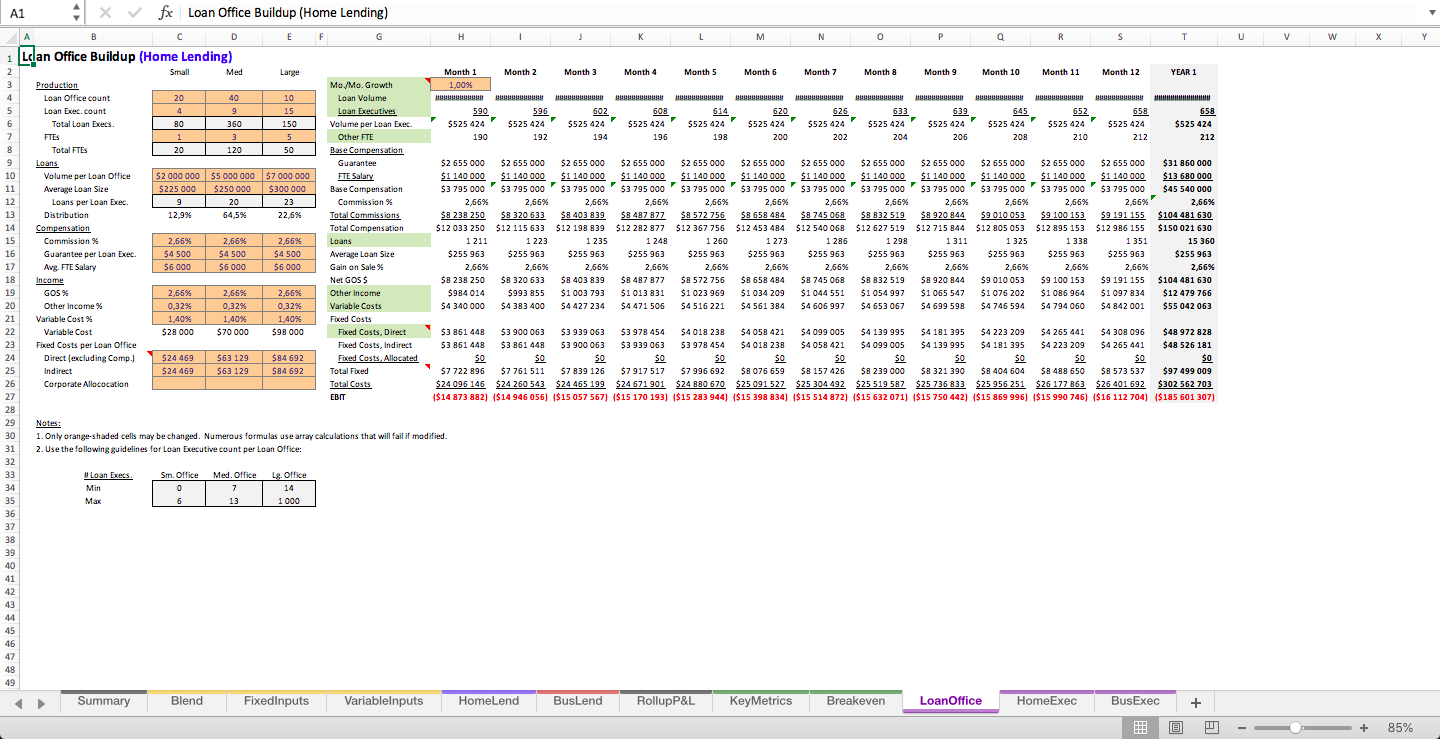Click the Small Variable Cost $28 000 cell
The width and height of the screenshot is (1440, 739).
pyautogui.click(x=178, y=332)
